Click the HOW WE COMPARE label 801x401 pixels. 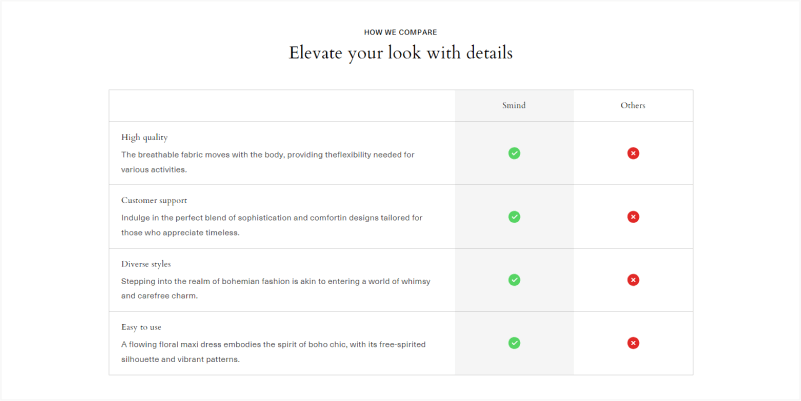pyautogui.click(x=400, y=32)
